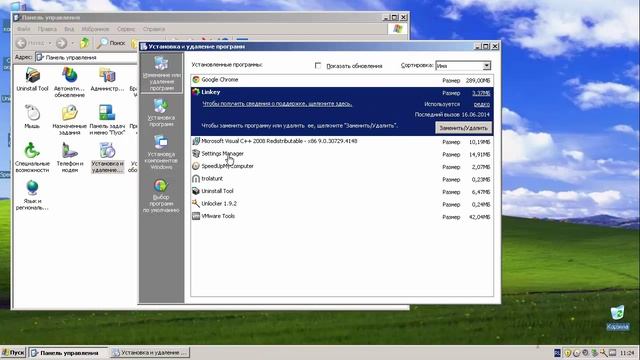Open Сервис menu in Control Panel window
This screenshot has height=360, width=640.
(126, 29)
